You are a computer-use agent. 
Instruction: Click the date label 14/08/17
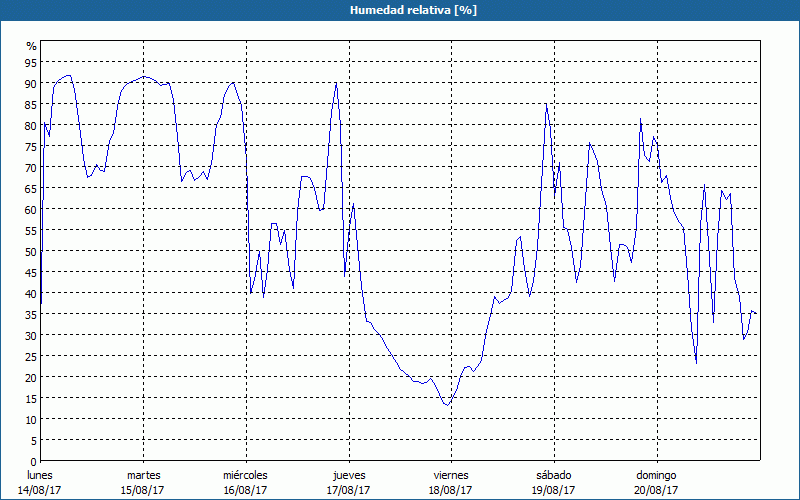coord(40,490)
